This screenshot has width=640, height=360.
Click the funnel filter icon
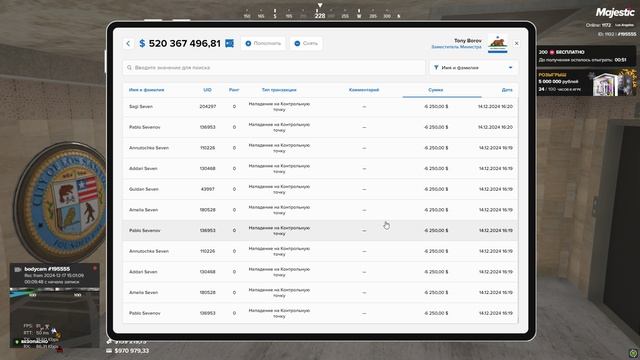tap(436, 67)
